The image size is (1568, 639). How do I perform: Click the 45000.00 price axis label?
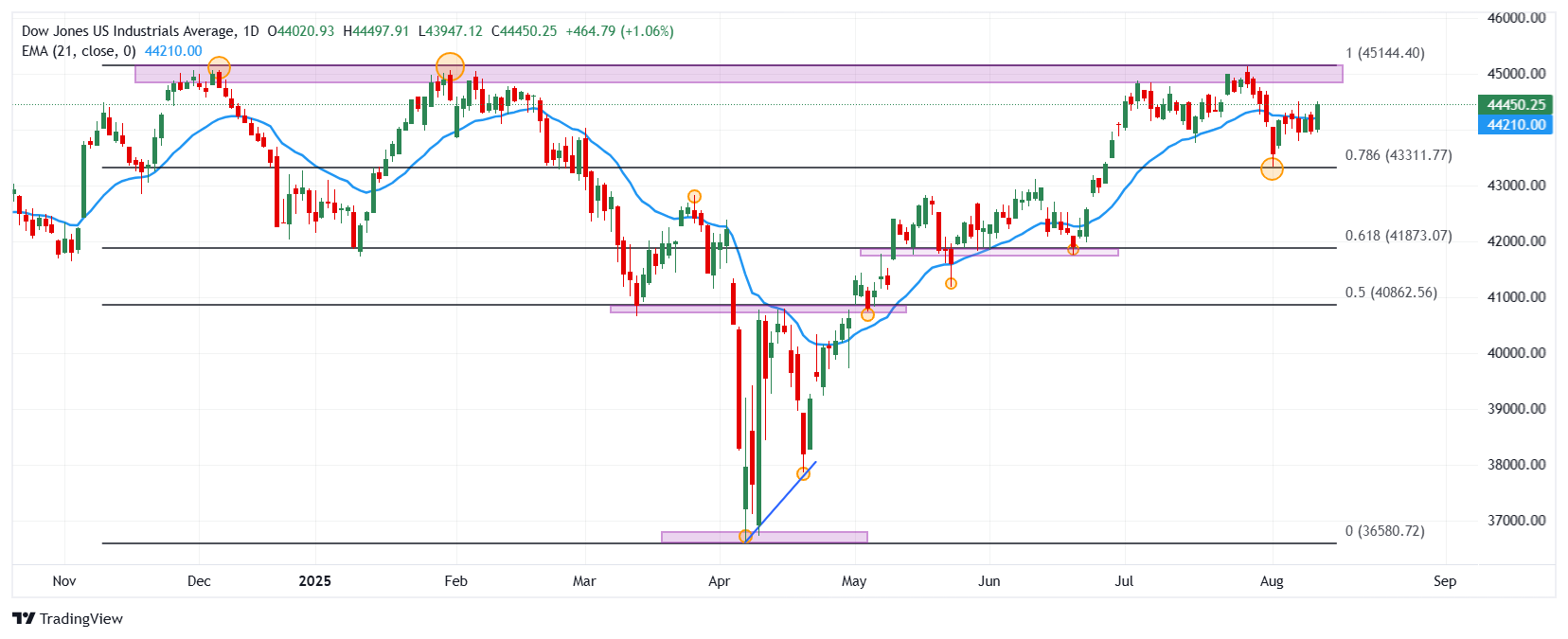(1516, 74)
